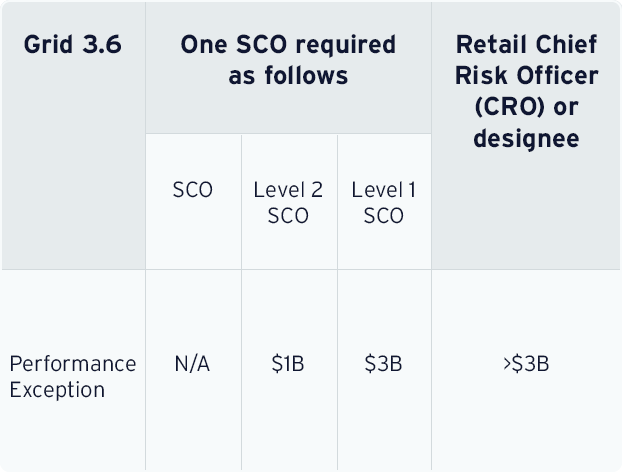This screenshot has width=622, height=472.
Task: Select the plain SCO sub-header cell
Action: (x=192, y=190)
